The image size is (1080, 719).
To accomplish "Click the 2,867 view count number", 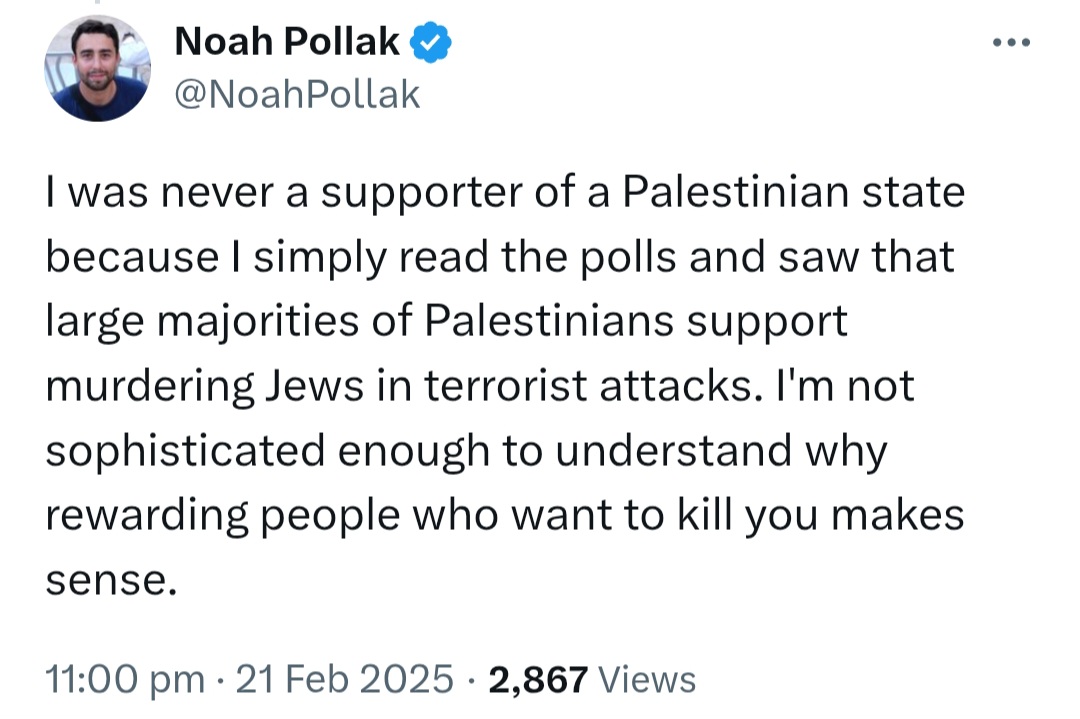I will click(537, 680).
